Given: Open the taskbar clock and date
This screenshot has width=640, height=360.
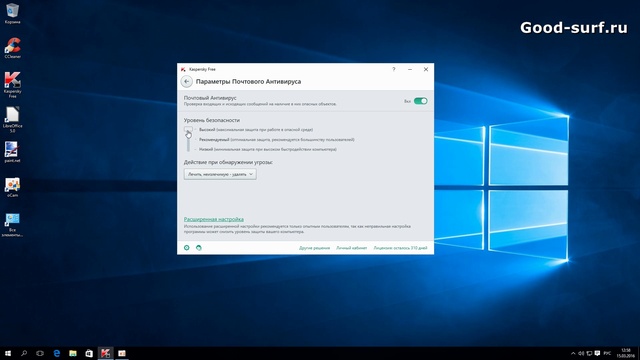Looking at the screenshot, I should (625, 353).
